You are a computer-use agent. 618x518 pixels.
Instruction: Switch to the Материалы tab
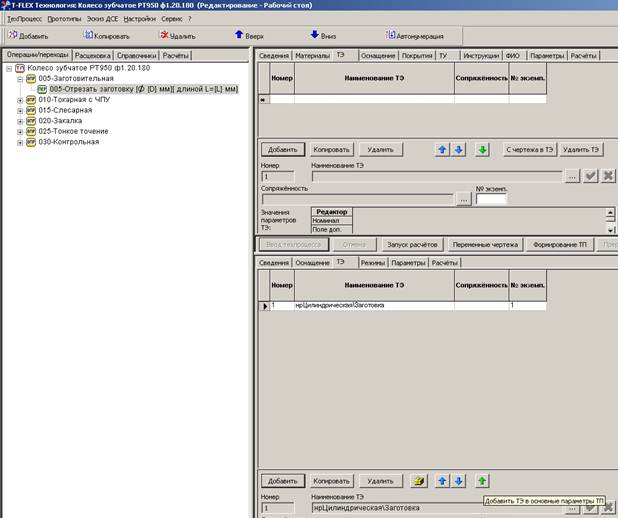coord(311,56)
